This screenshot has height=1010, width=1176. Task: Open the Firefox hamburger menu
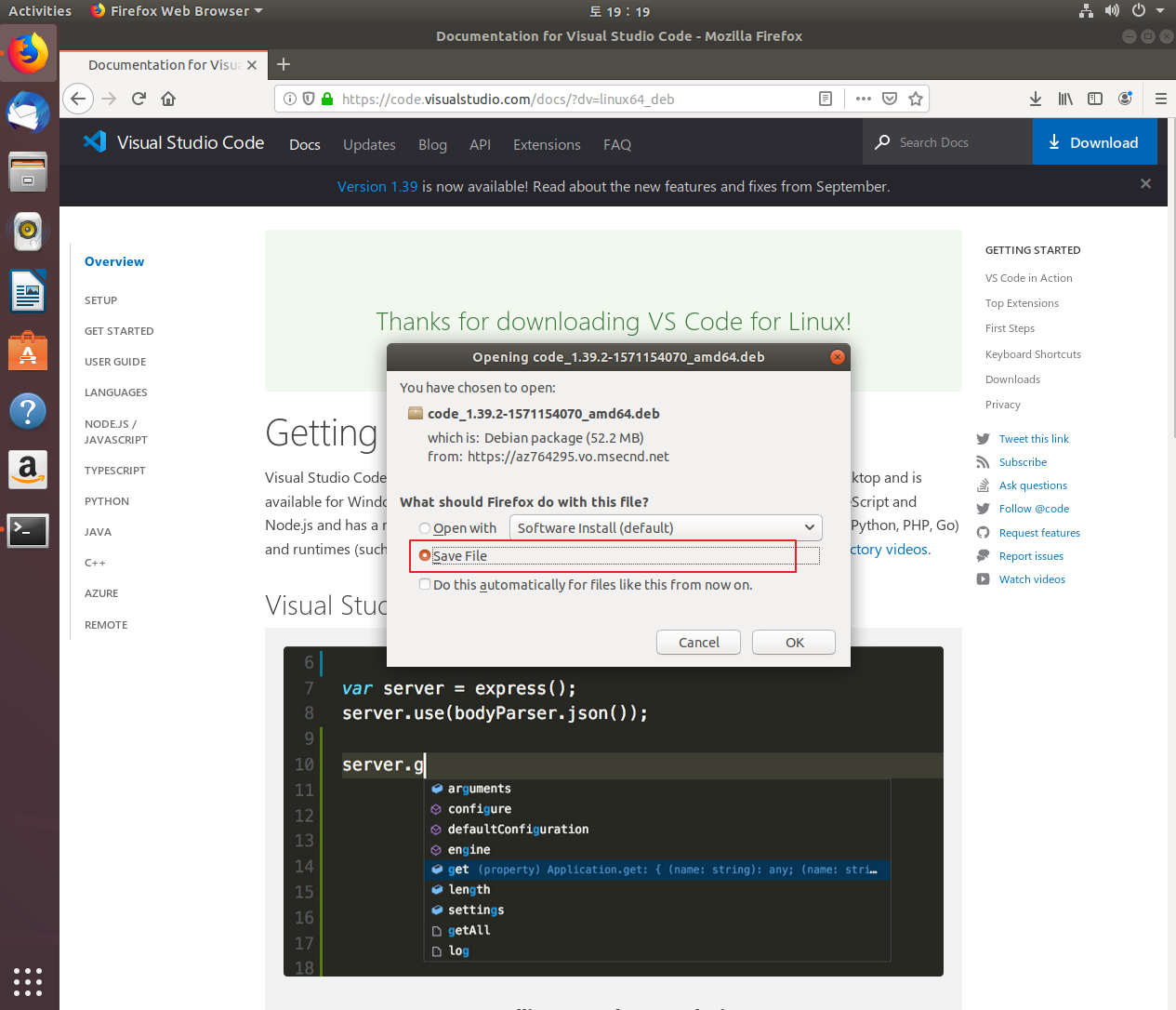click(1161, 99)
